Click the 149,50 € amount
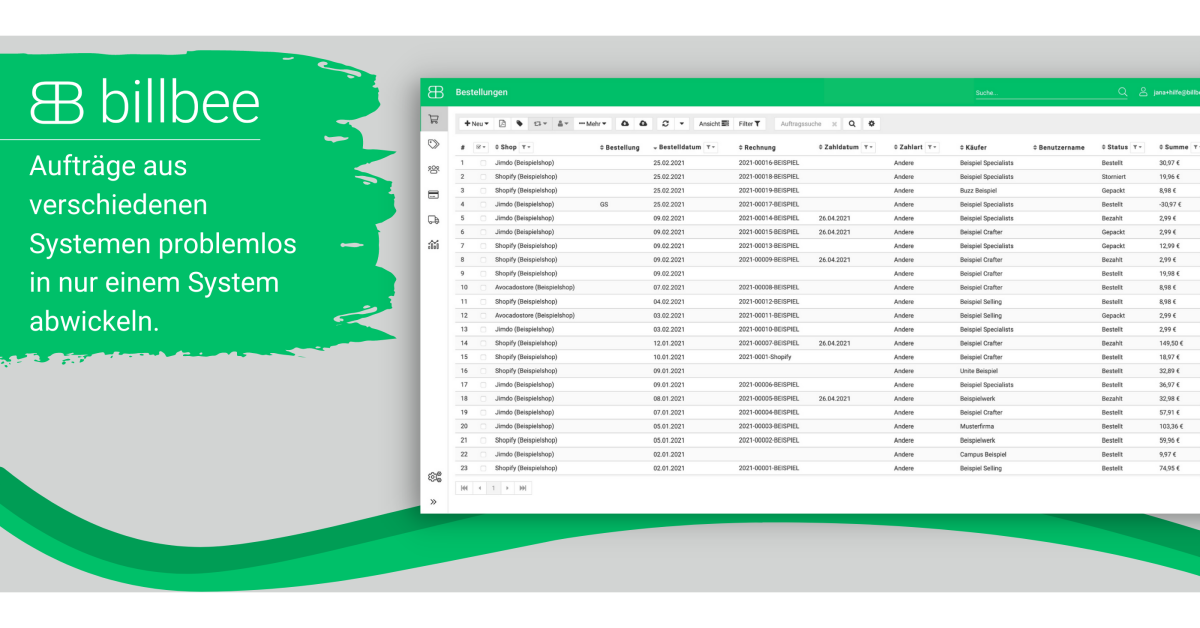Screen dimensions: 1200x628 tap(1171, 343)
